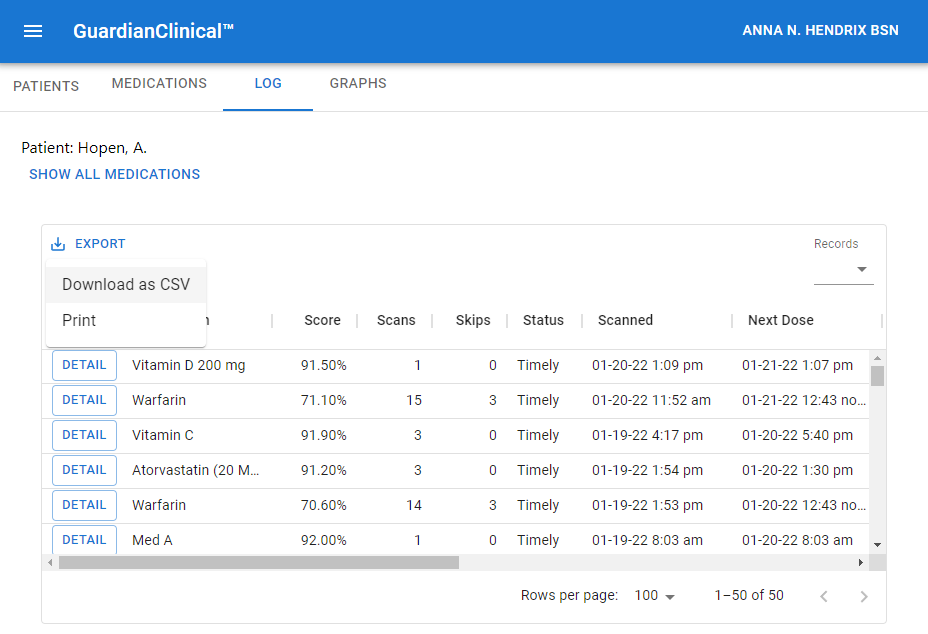The width and height of the screenshot is (928, 634).
Task: Expand the Rows per page selector
Action: coord(655,596)
